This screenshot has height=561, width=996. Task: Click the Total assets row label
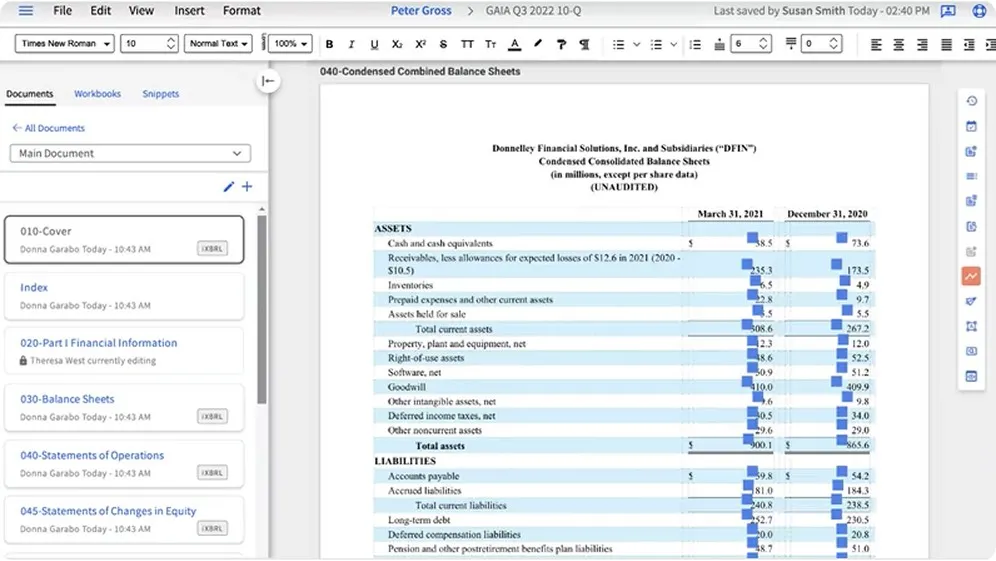(x=440, y=446)
